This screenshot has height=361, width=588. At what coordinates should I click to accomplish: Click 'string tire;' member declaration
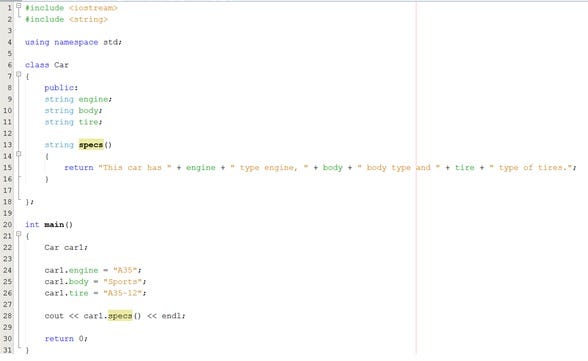[73, 122]
